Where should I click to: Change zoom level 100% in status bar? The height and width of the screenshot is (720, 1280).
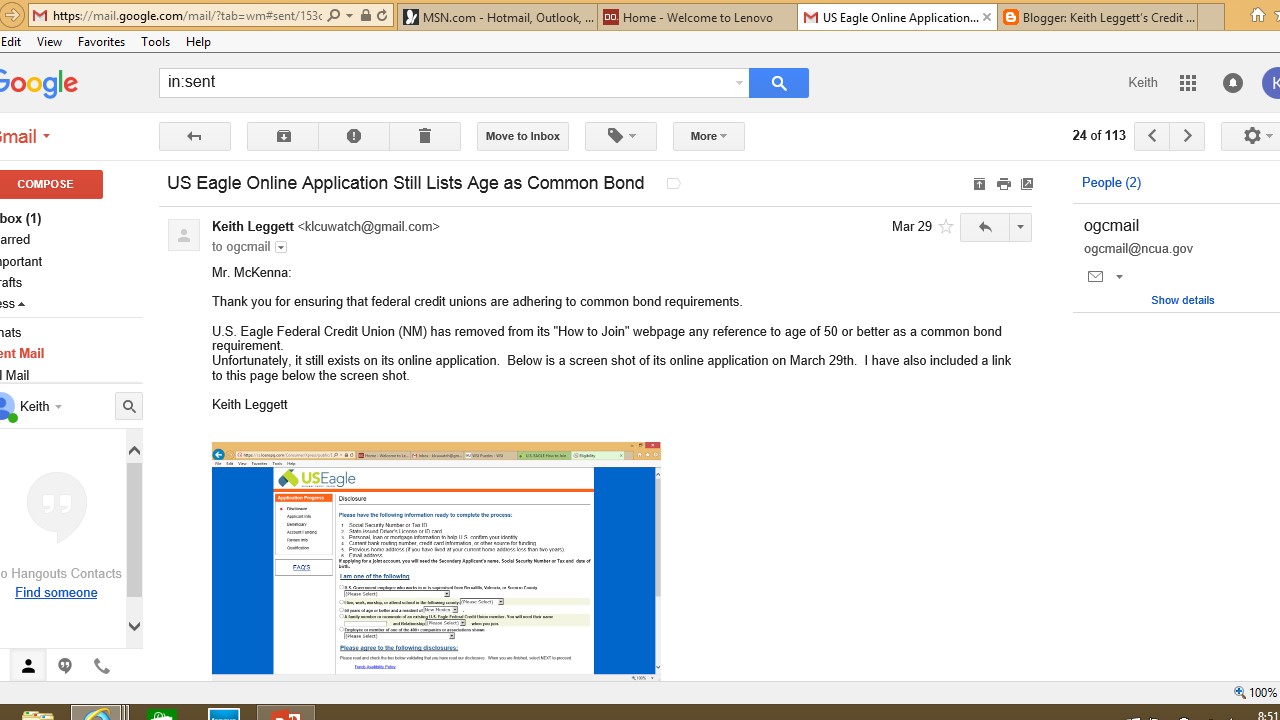coord(1255,692)
